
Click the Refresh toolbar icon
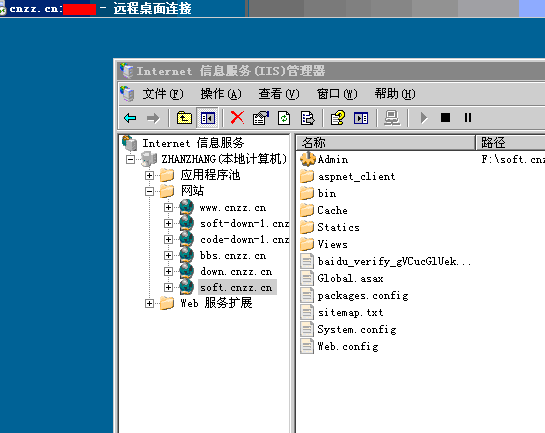284,118
